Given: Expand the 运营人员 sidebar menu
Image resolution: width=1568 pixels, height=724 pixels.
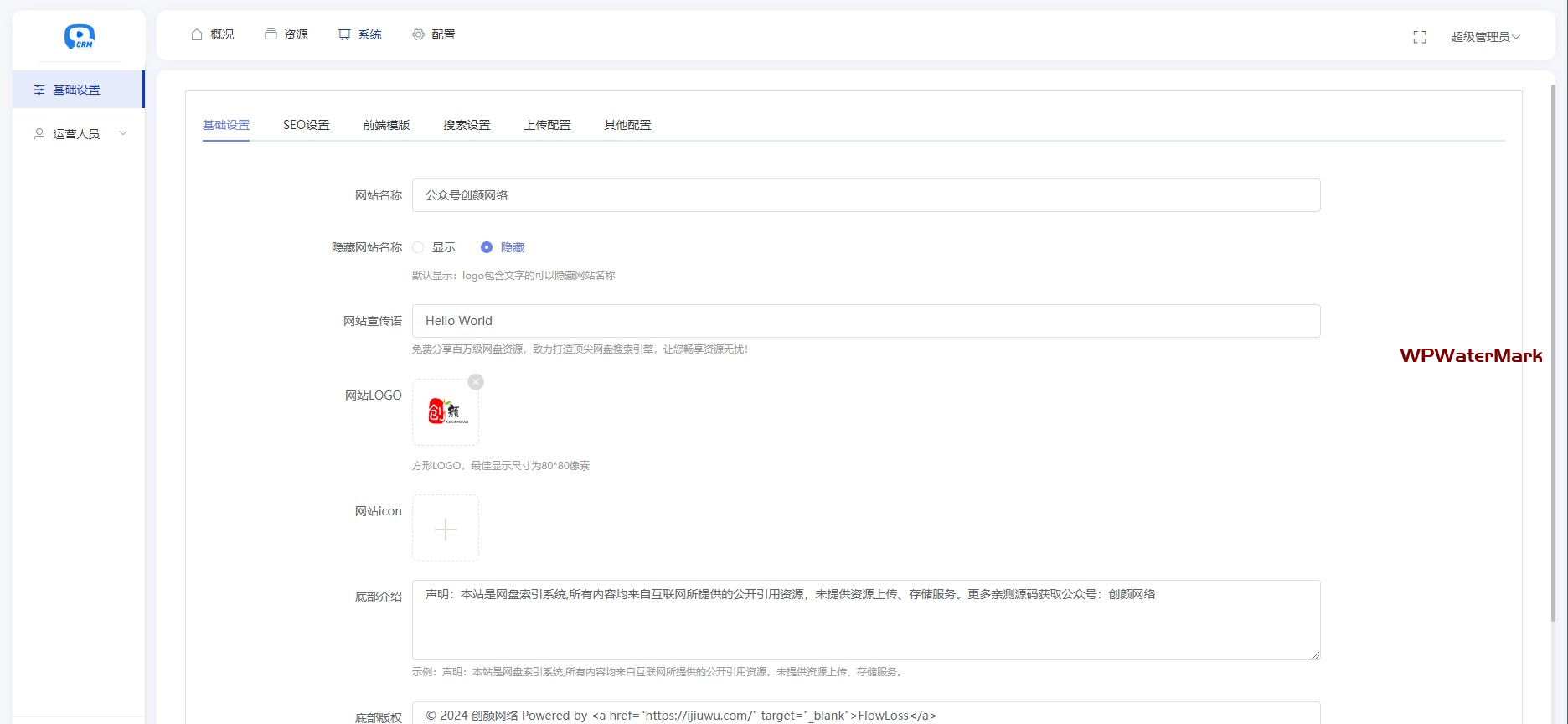Looking at the screenshot, I should (79, 134).
